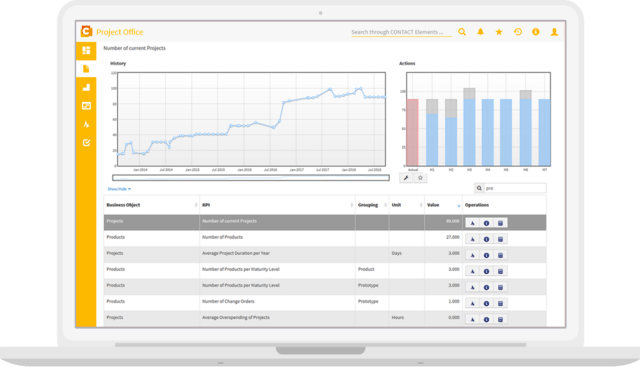Click the KPI table search field

515,188
